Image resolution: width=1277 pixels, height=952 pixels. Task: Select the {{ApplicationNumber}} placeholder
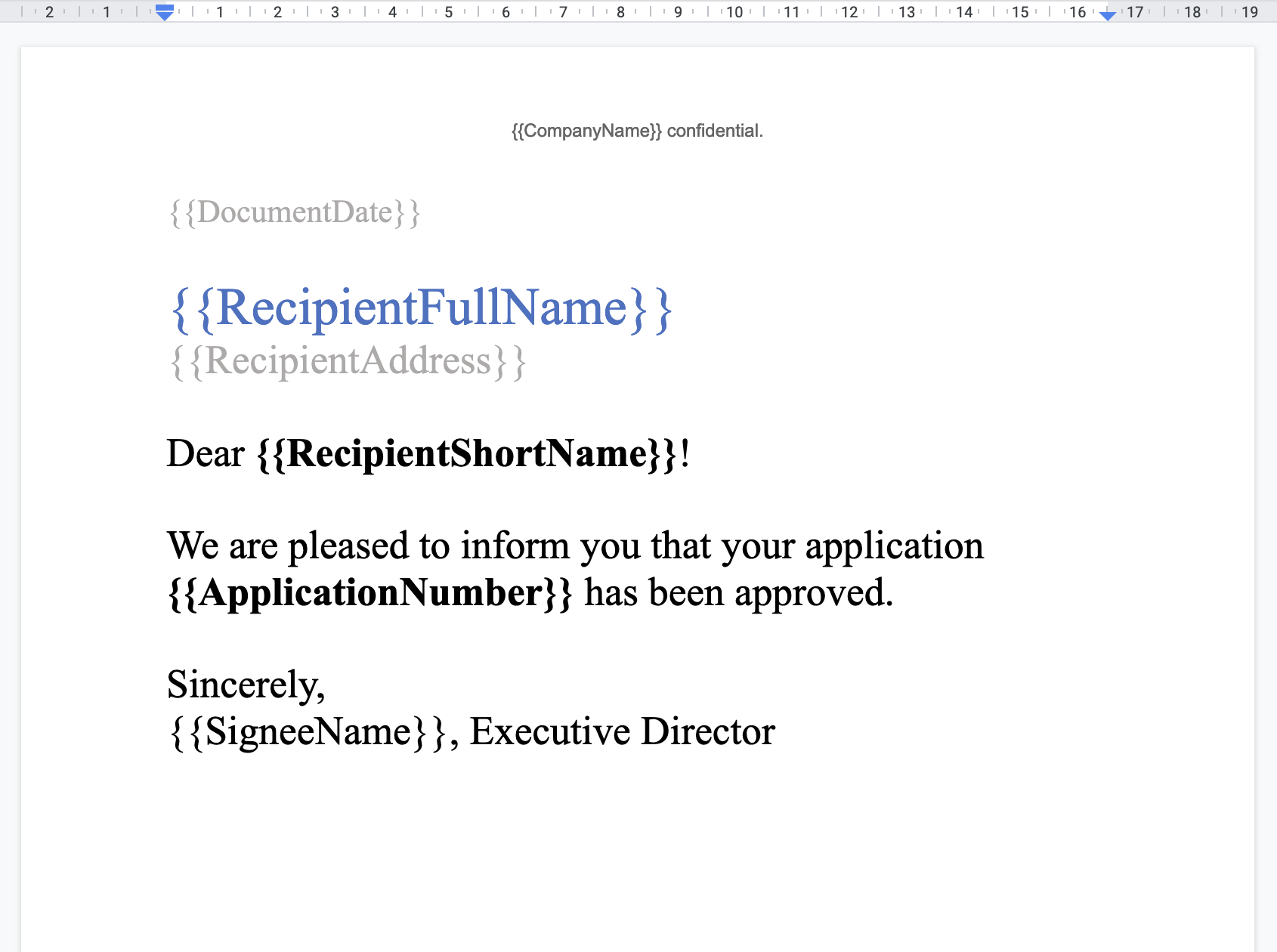click(x=370, y=592)
